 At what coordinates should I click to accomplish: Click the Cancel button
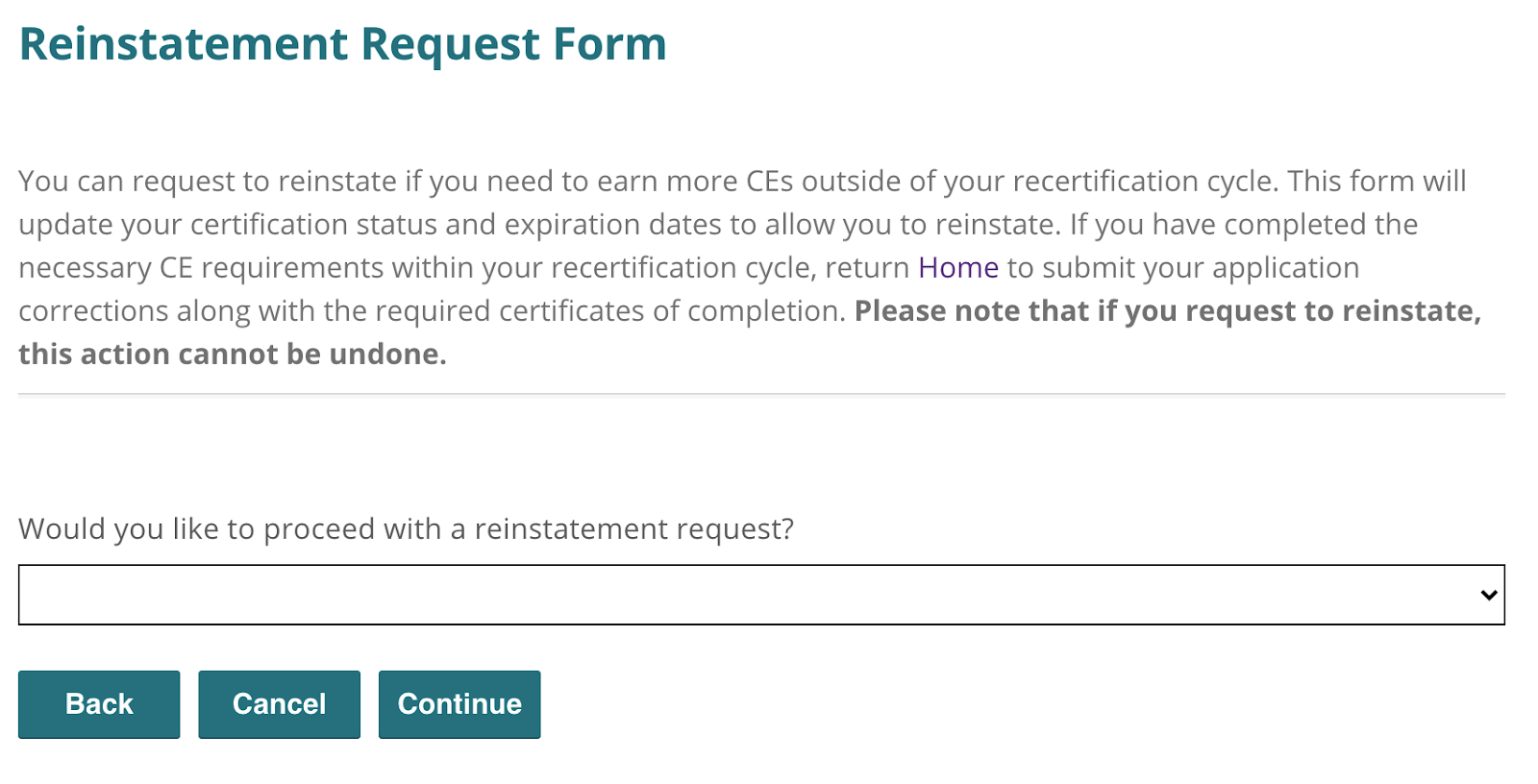click(279, 704)
